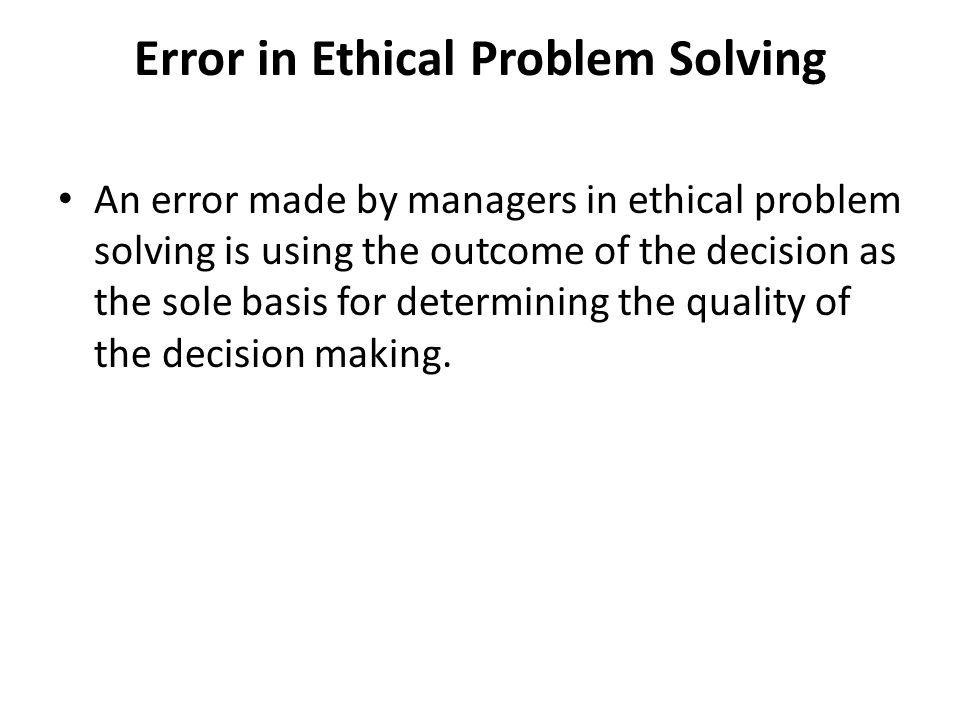Screen dimensions: 960x720
Task: Click the word 'made' in the first line
Action: 297,200
